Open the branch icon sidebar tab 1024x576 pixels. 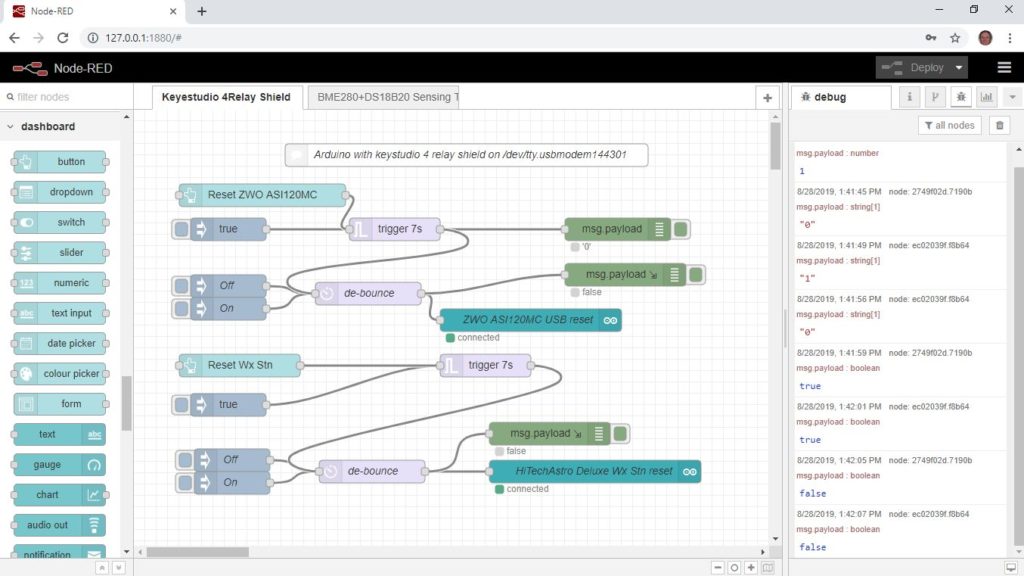[935, 97]
